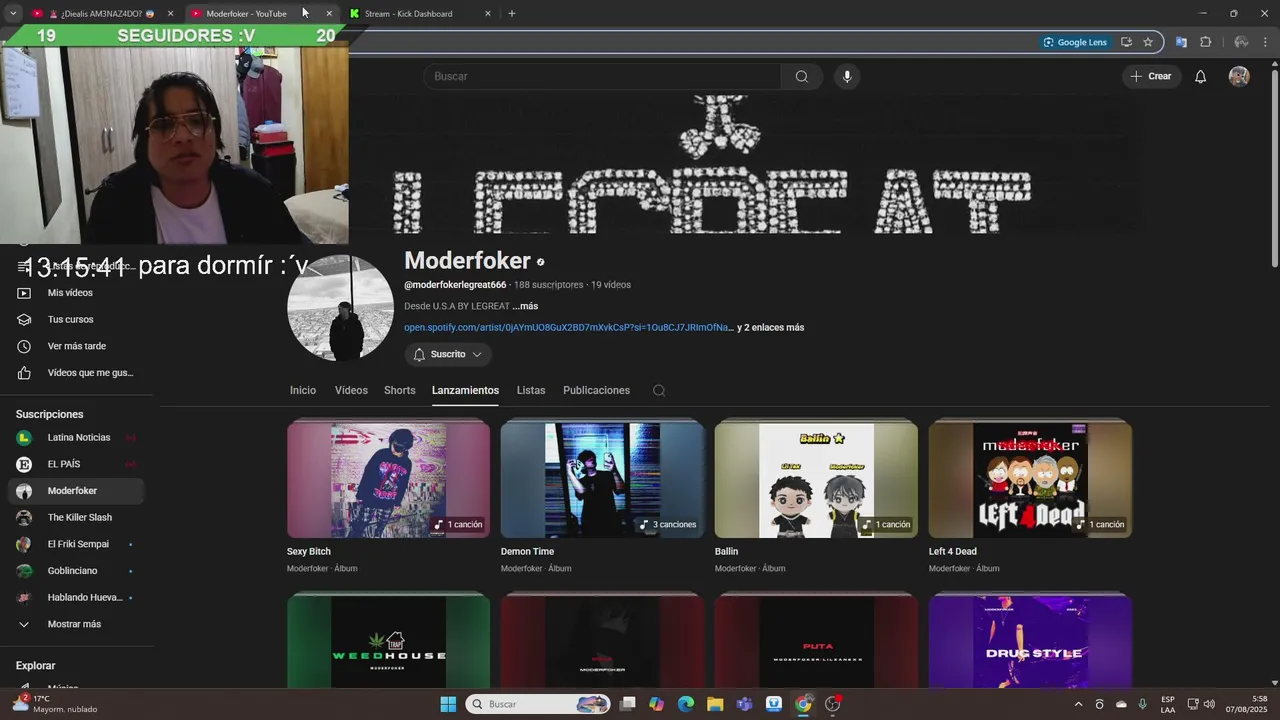Focus the YouTube Buscar search field
1280x720 pixels.
pyautogui.click(x=603, y=77)
